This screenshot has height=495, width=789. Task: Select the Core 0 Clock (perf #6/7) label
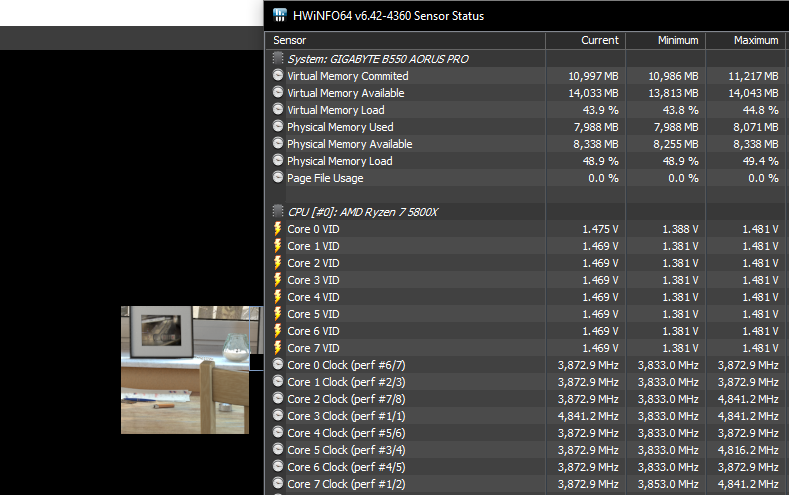point(346,365)
